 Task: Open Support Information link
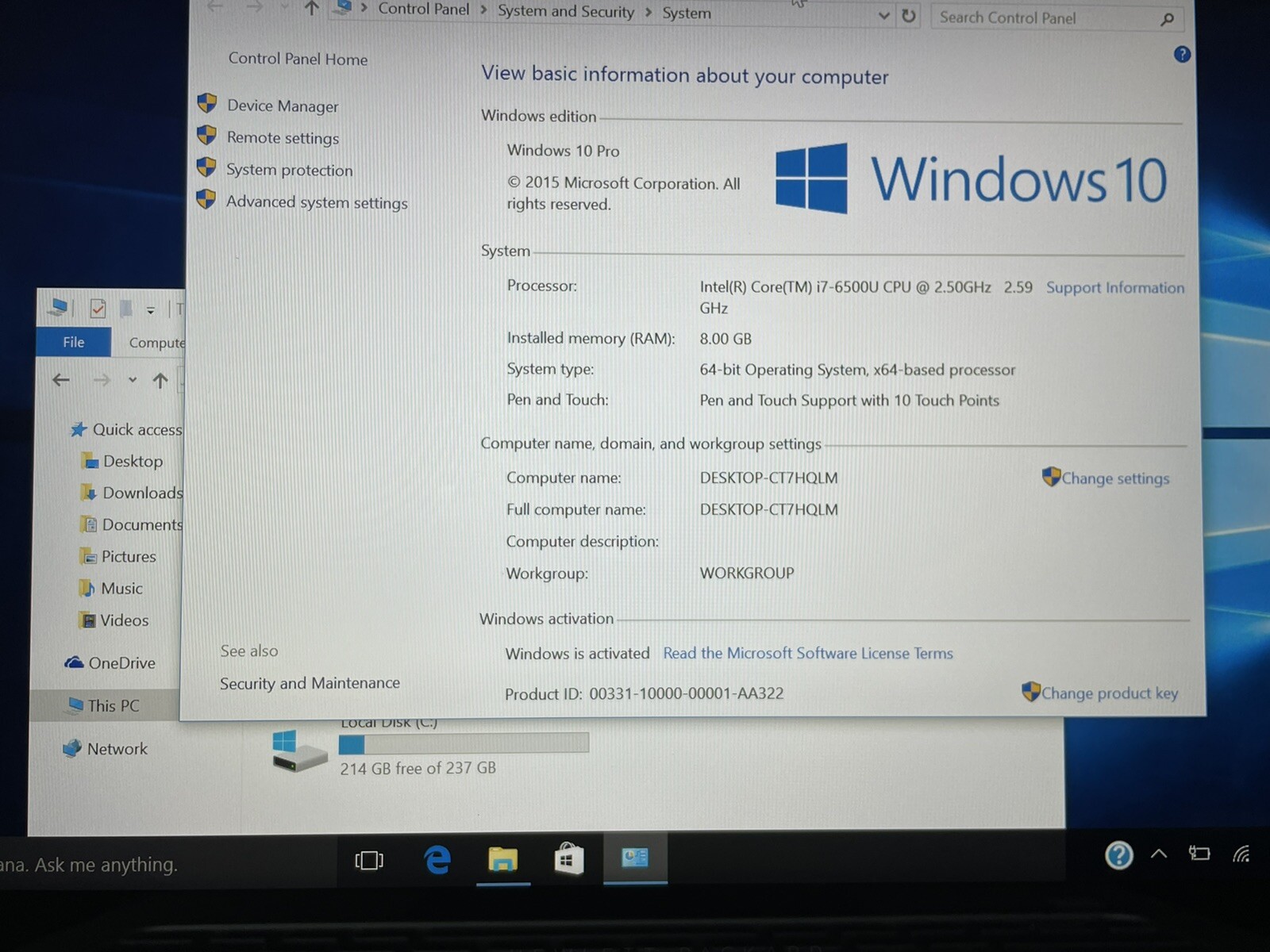(1114, 288)
